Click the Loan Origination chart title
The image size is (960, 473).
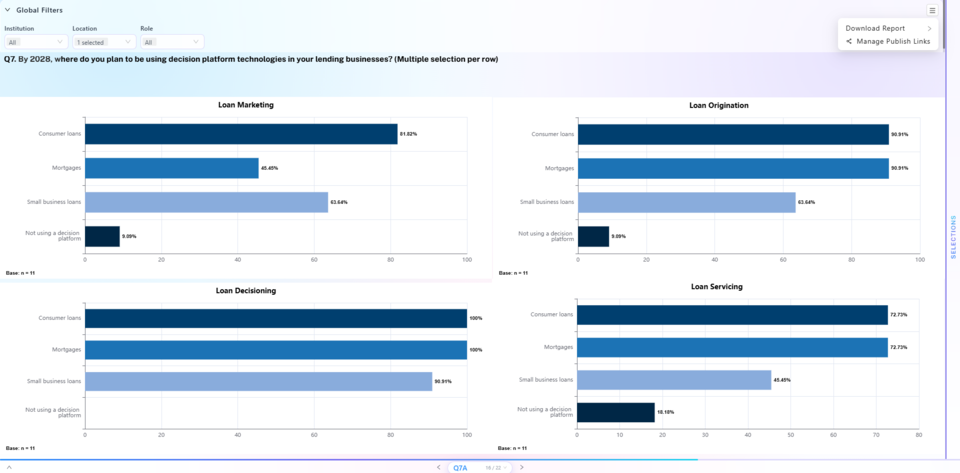click(719, 105)
